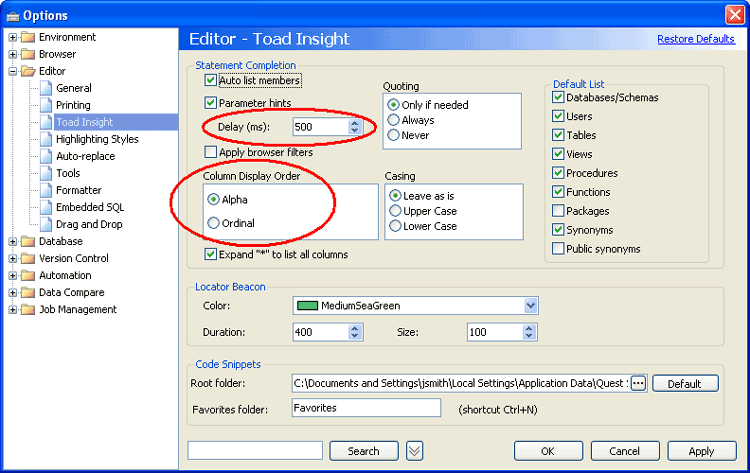Screen dimensions: 750x473
Task: Enable Public synonyms in Default List
Action: [558, 248]
